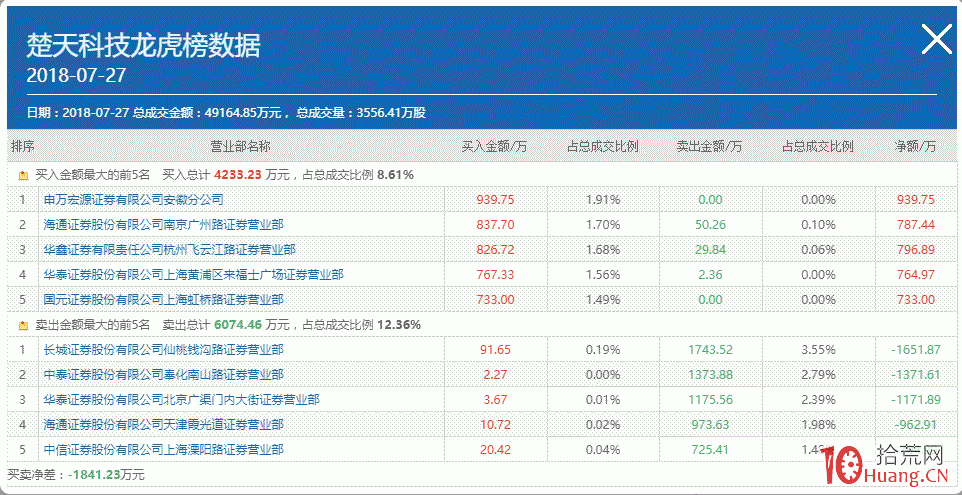Select the sell amount 2.36 cell
962x495 pixels.
click(710, 275)
